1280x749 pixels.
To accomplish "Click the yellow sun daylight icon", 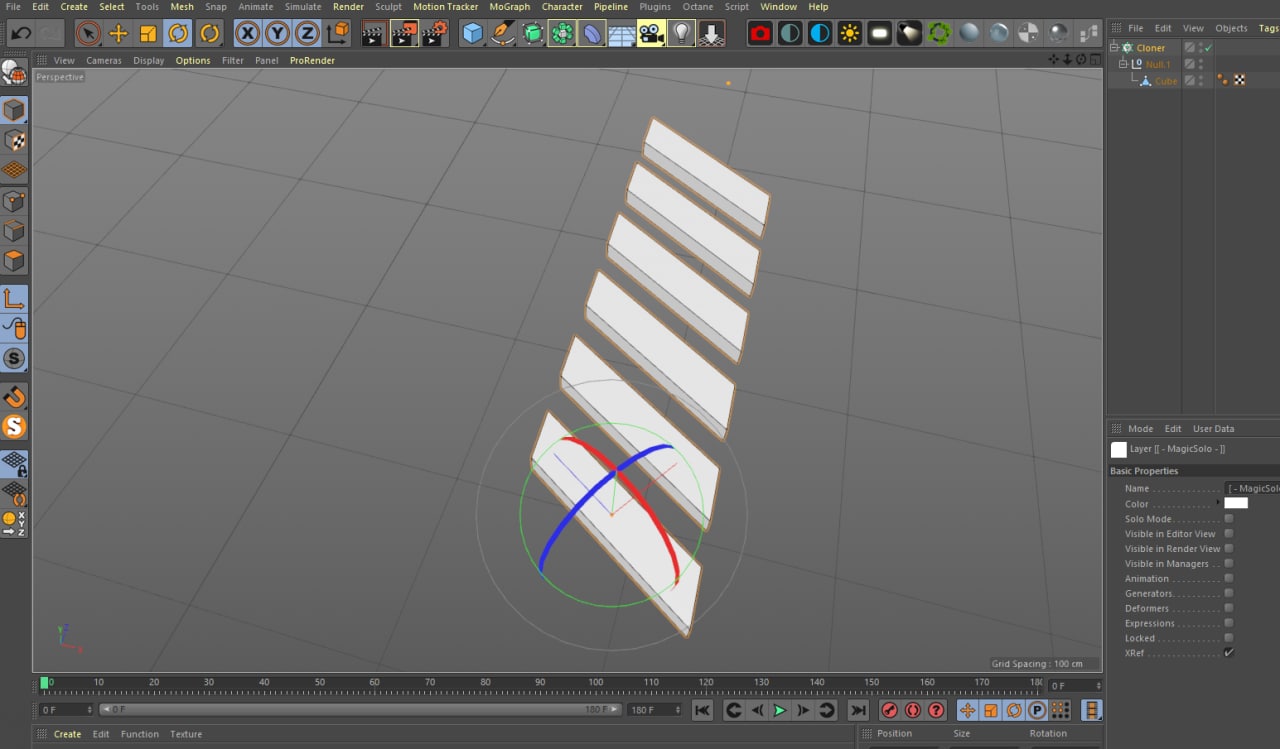I will [x=850, y=33].
